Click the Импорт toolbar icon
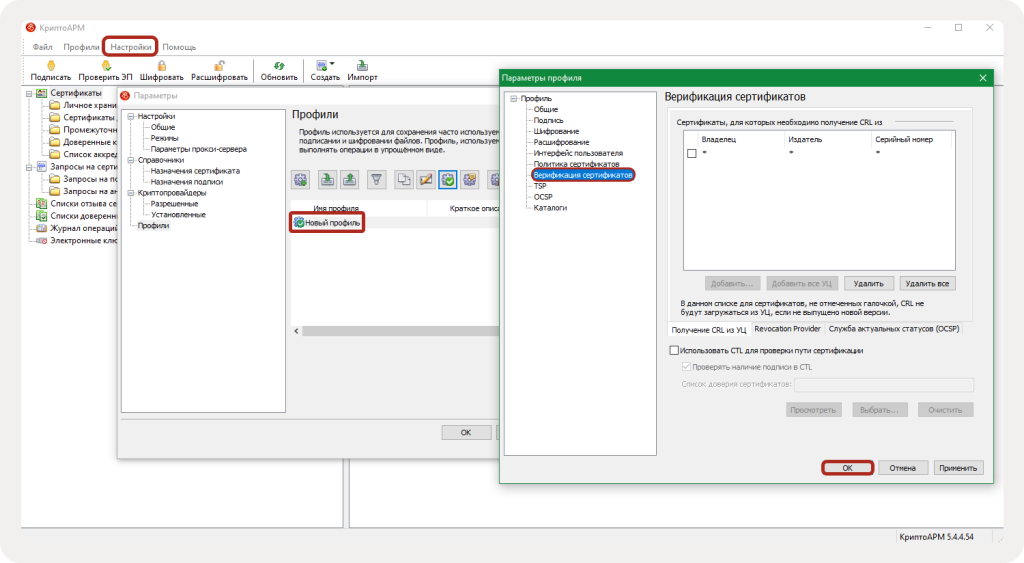 pos(362,65)
